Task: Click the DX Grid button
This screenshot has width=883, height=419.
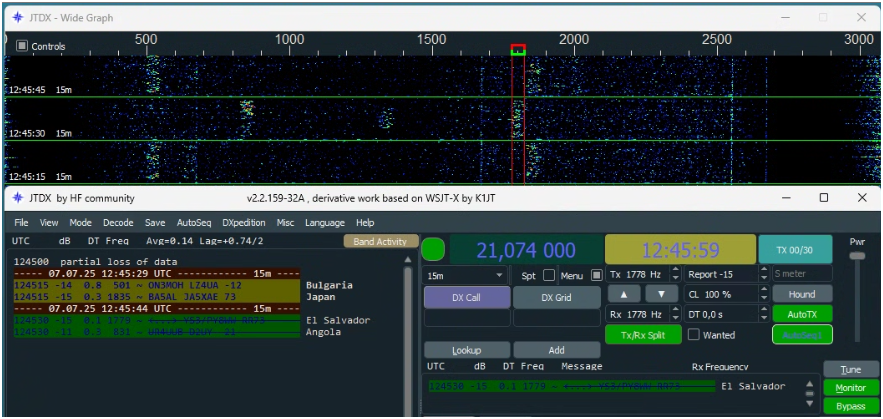Action: [x=556, y=297]
